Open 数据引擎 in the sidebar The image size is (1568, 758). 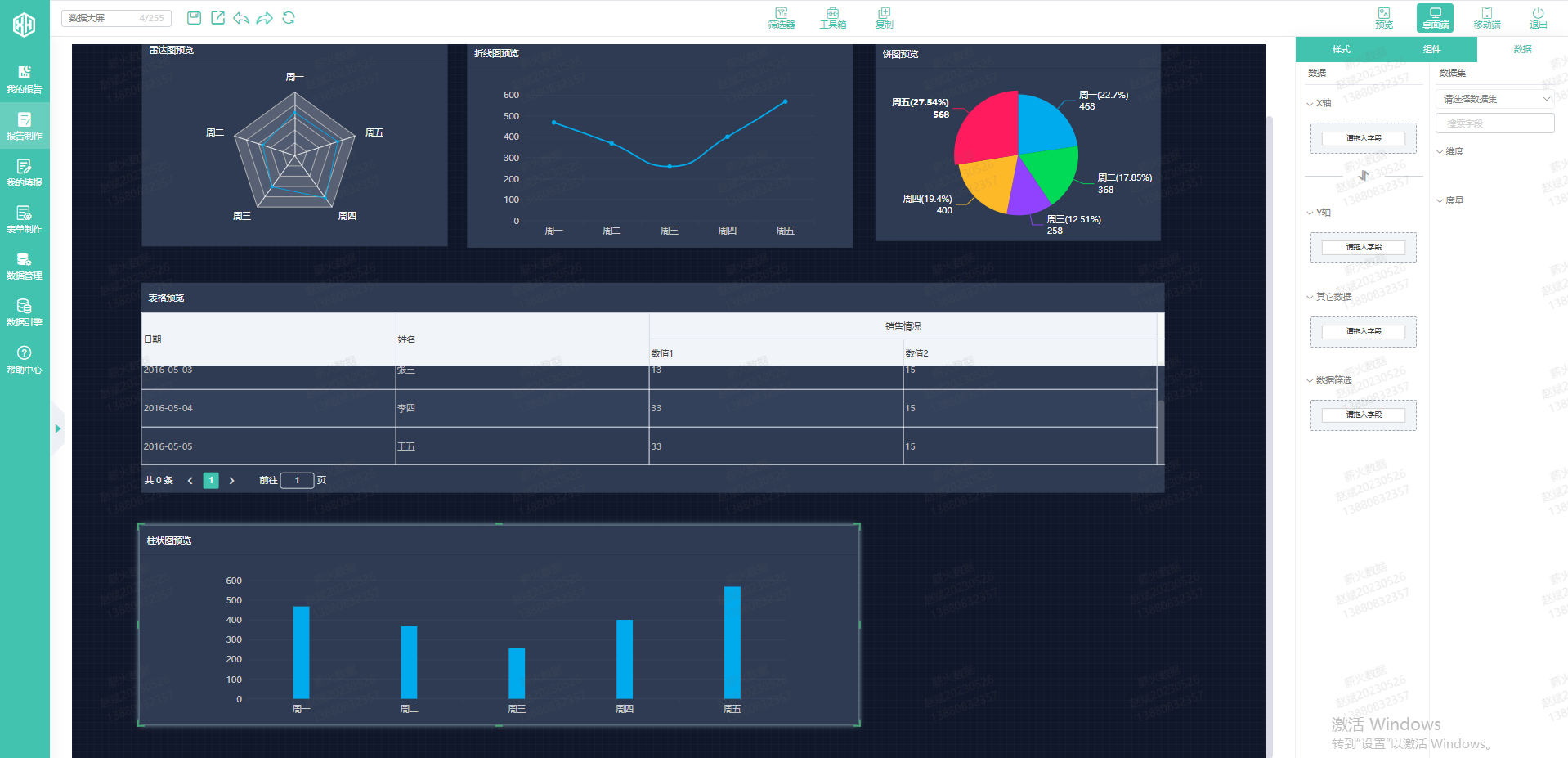click(25, 312)
